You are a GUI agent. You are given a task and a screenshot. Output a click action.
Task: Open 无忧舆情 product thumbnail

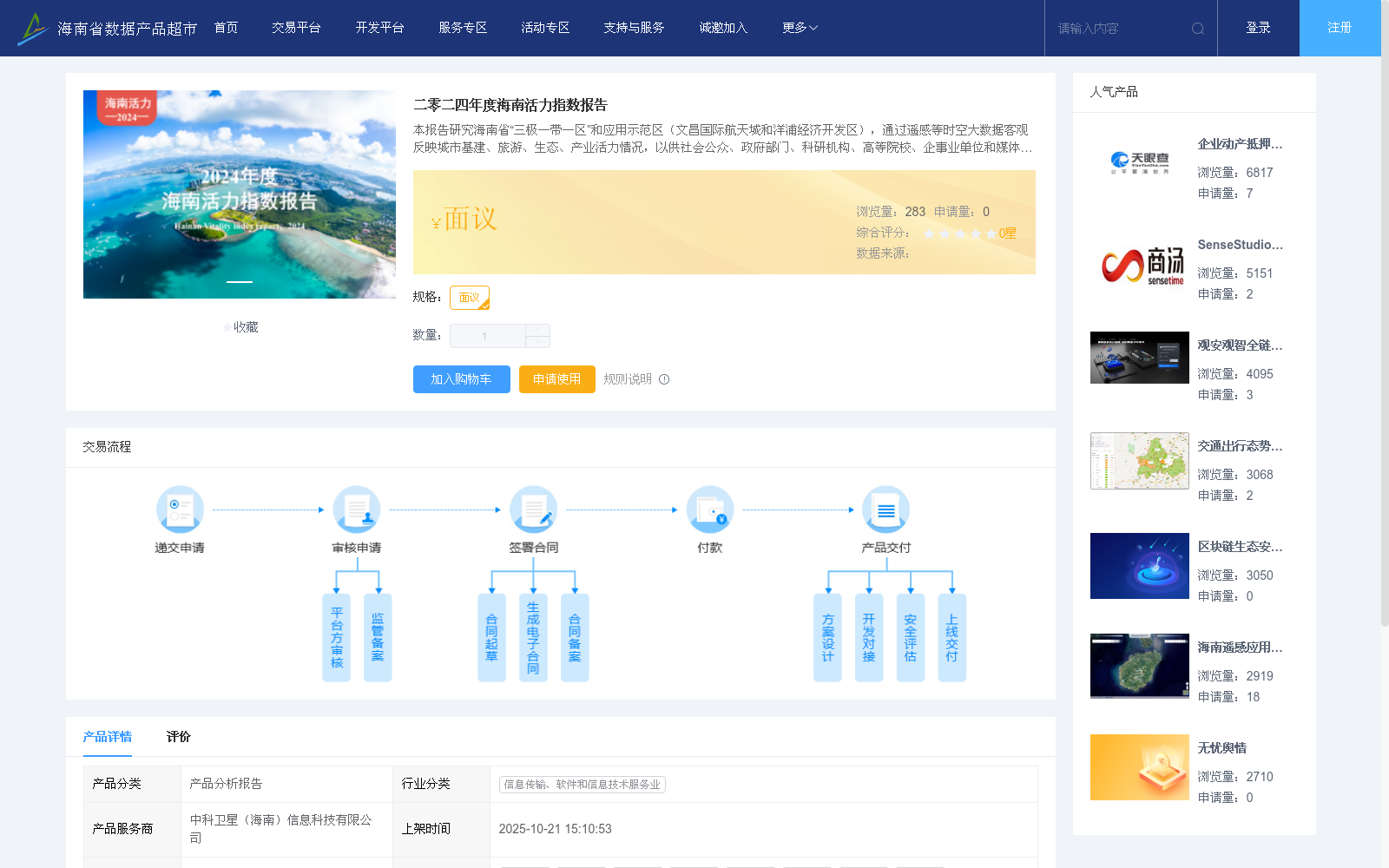coord(1140,767)
